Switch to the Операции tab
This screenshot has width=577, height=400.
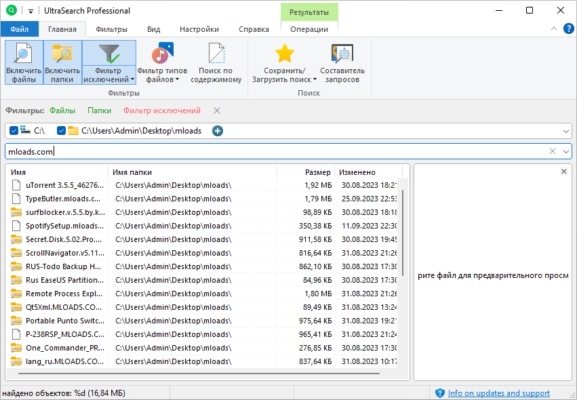pyautogui.click(x=309, y=29)
